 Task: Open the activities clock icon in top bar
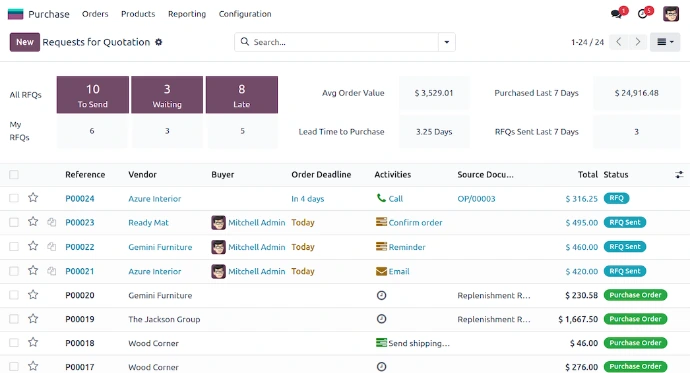point(642,14)
